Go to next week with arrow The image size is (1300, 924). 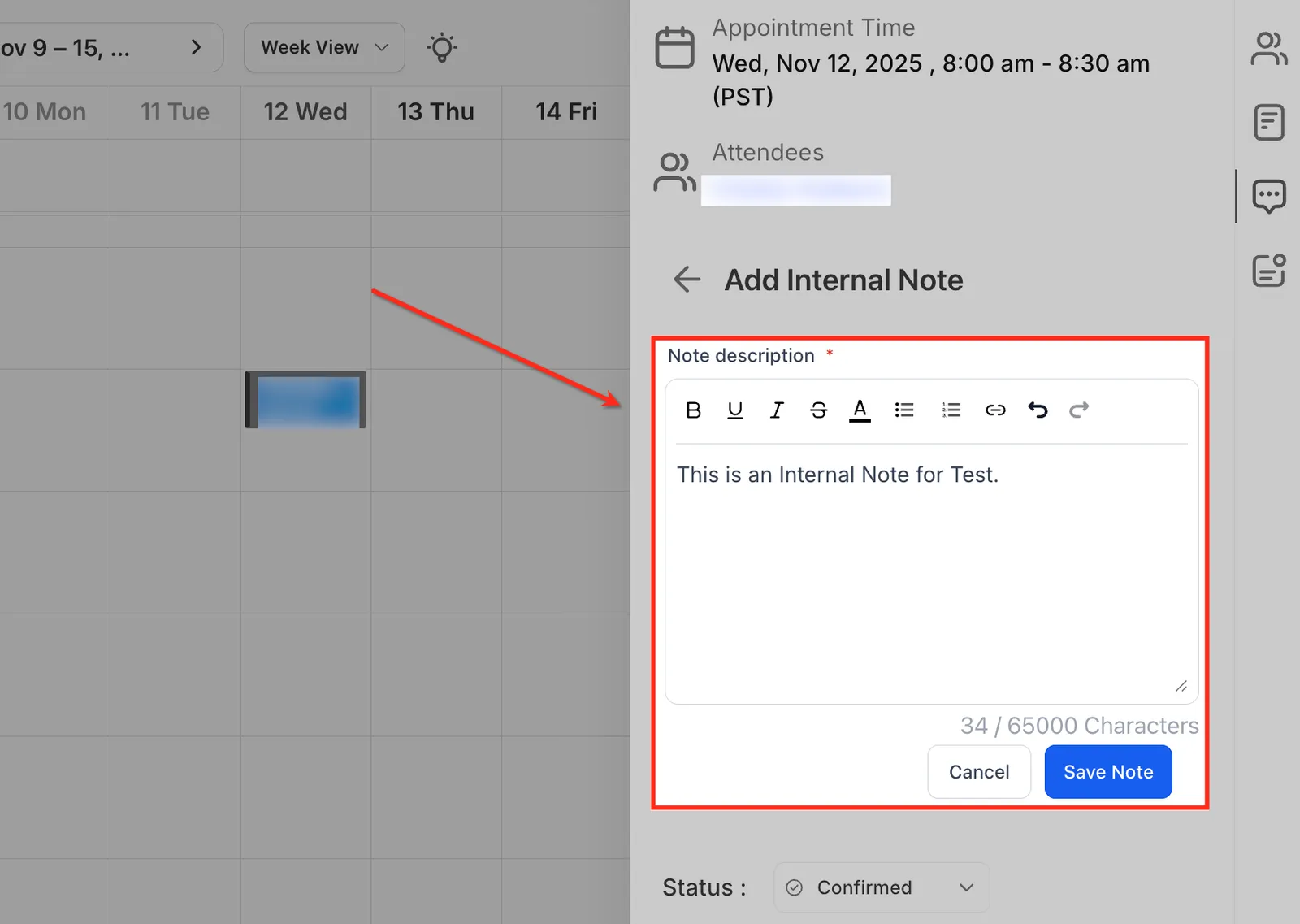pos(196,47)
